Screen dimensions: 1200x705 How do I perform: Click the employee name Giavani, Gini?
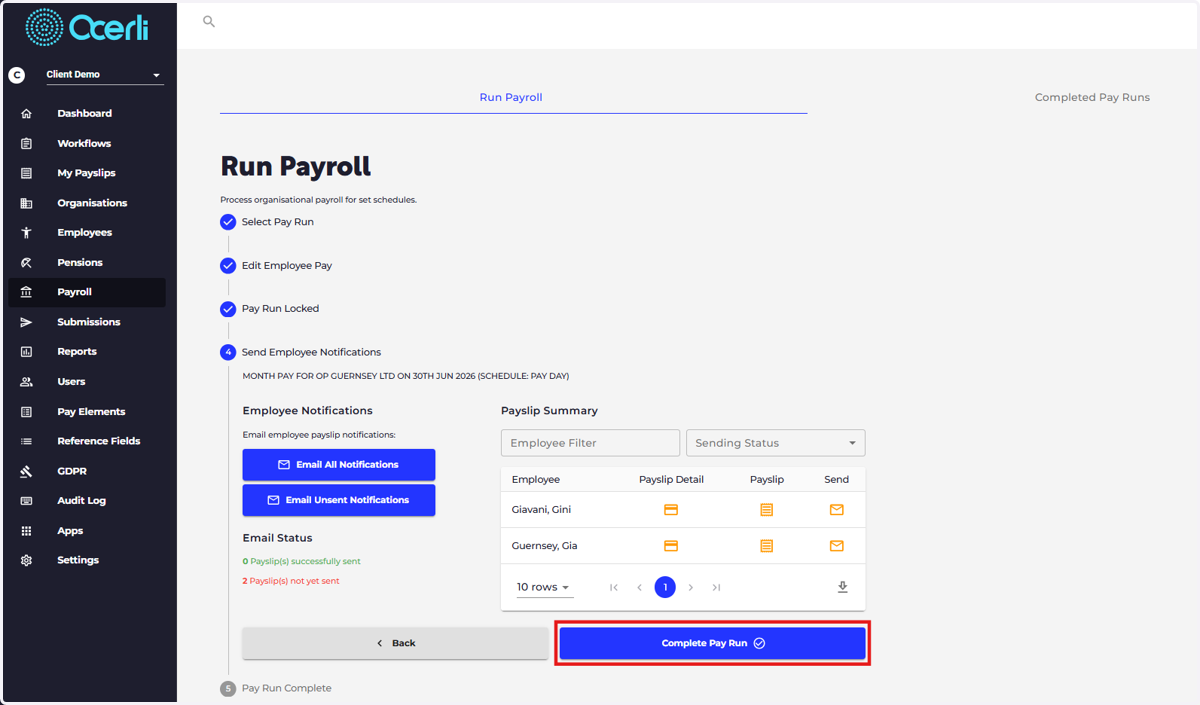click(x=541, y=510)
